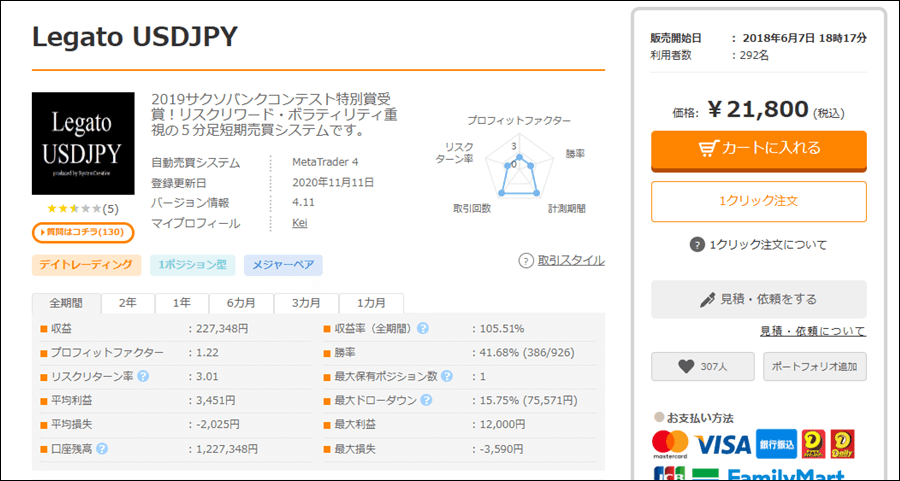The height and width of the screenshot is (481, 900).
Task: Click the 利用者数 292名 value
Action: [754, 56]
